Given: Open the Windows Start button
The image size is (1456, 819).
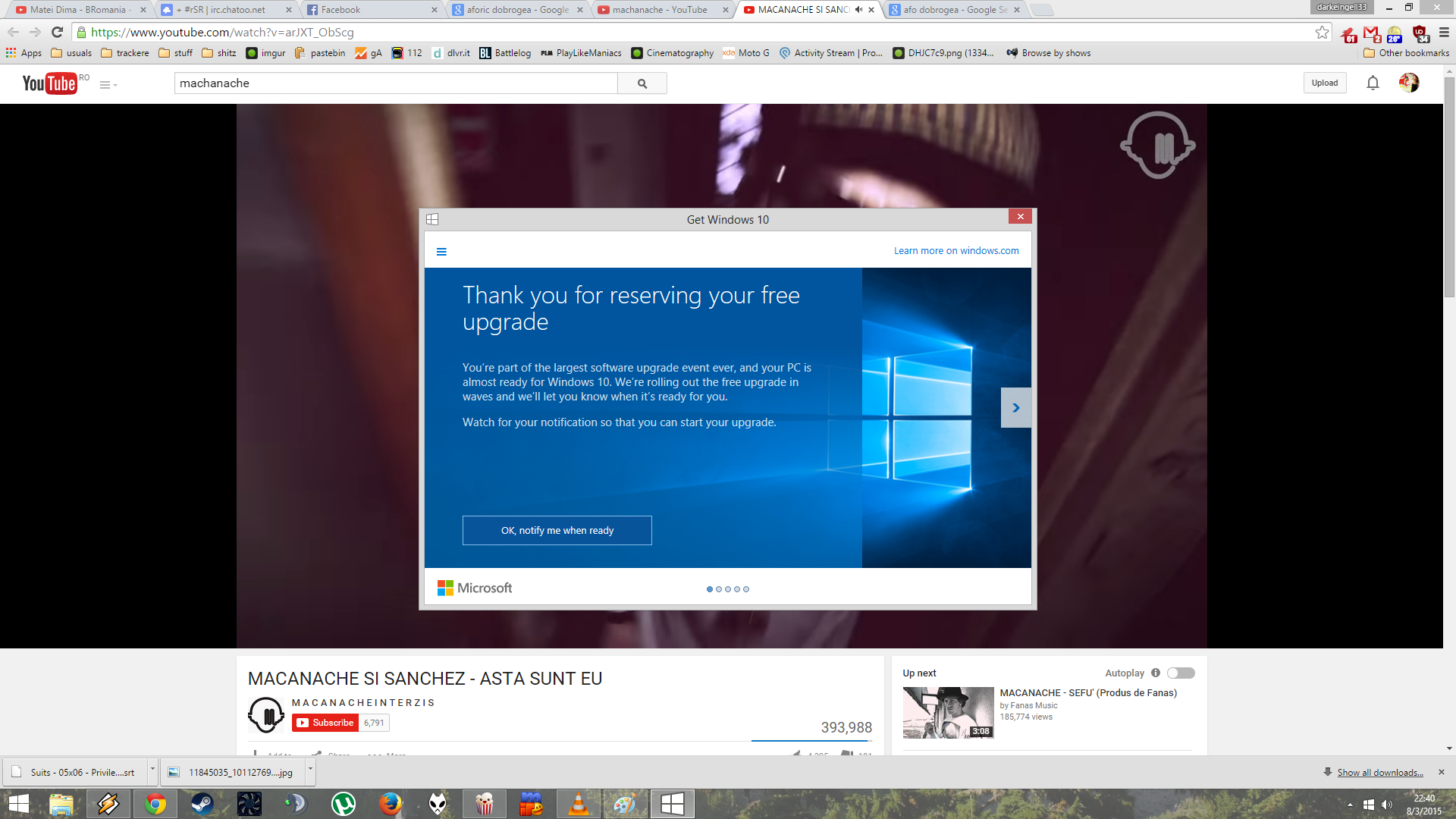Looking at the screenshot, I should tap(19, 804).
